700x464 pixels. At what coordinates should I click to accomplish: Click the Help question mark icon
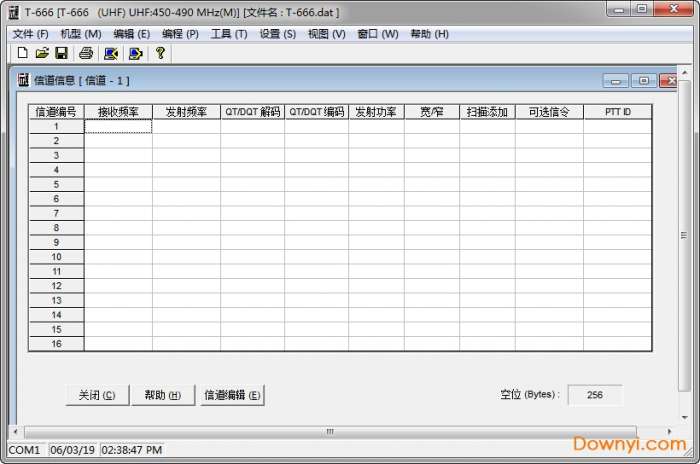(160, 53)
